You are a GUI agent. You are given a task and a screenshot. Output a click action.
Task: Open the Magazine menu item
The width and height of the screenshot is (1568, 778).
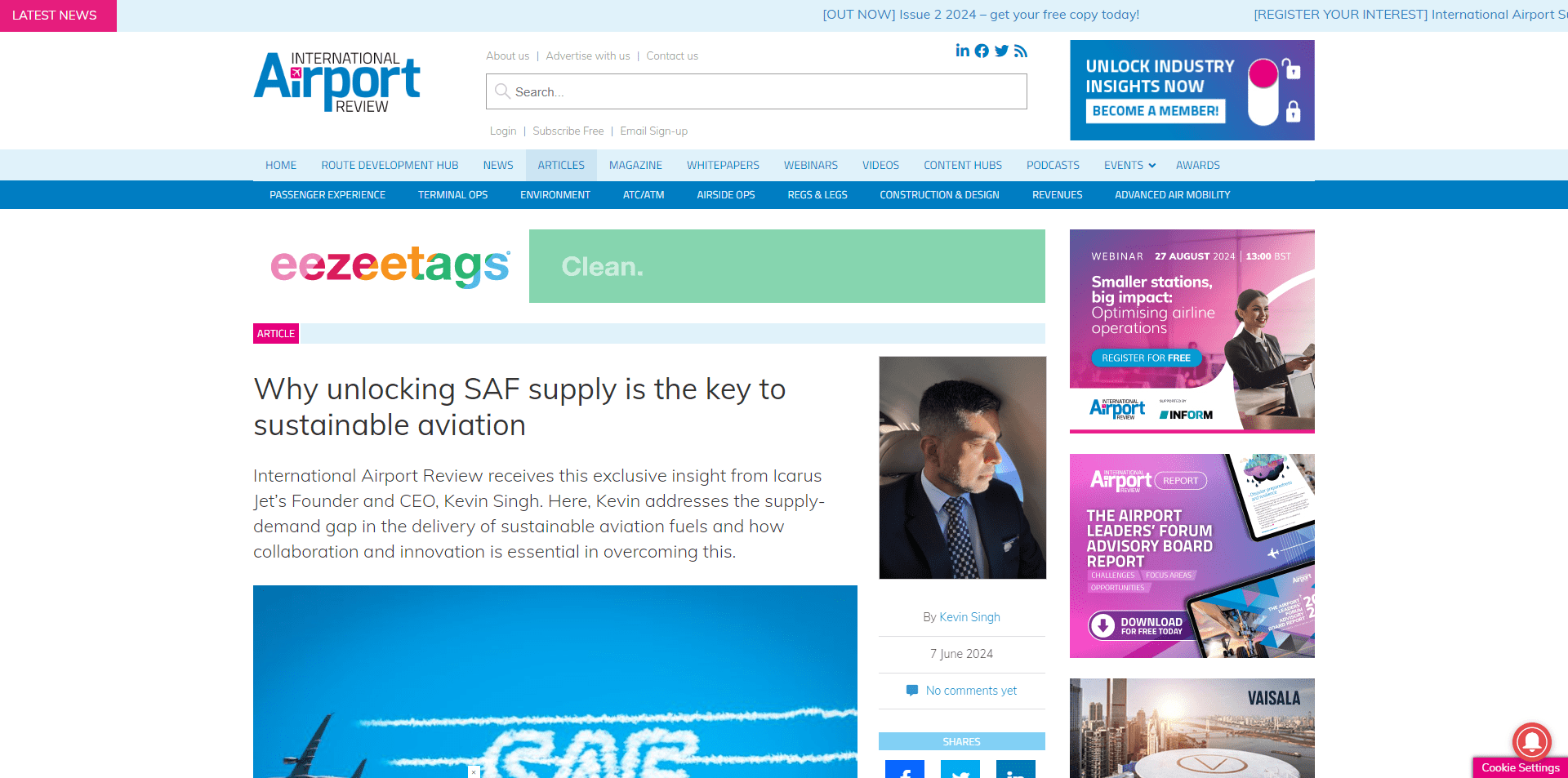point(635,165)
